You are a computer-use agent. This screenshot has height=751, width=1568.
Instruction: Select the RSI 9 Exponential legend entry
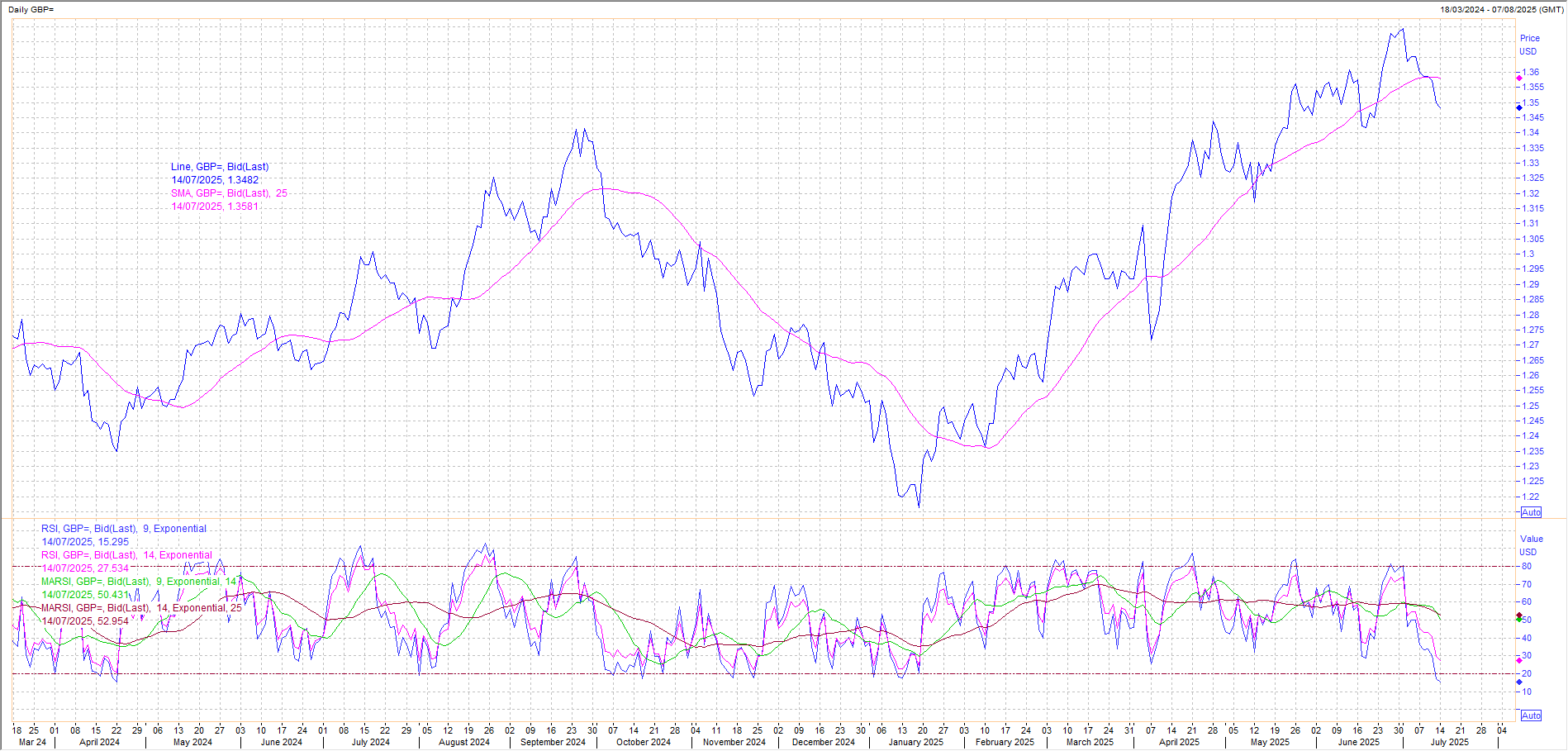(x=124, y=529)
